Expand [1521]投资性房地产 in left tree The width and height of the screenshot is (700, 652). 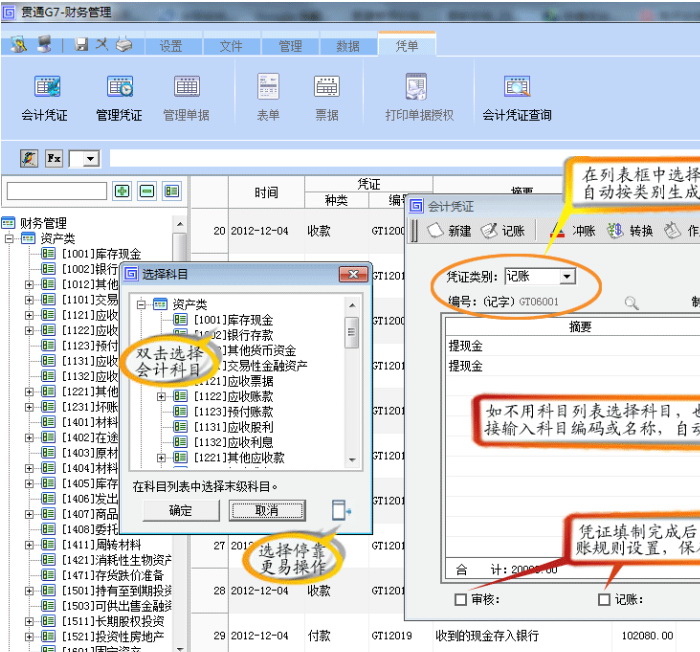coord(29,636)
